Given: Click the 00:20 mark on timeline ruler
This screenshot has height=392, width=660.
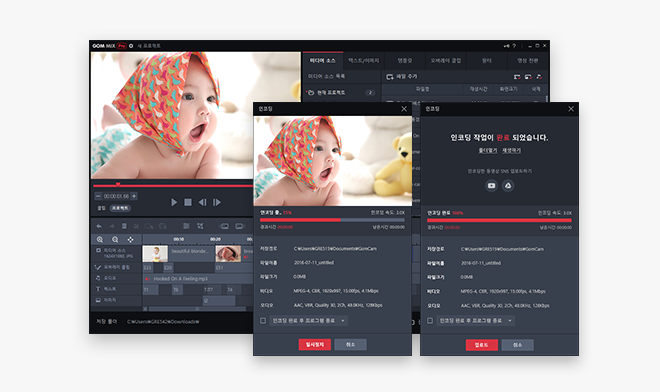Looking at the screenshot, I should point(215,239).
